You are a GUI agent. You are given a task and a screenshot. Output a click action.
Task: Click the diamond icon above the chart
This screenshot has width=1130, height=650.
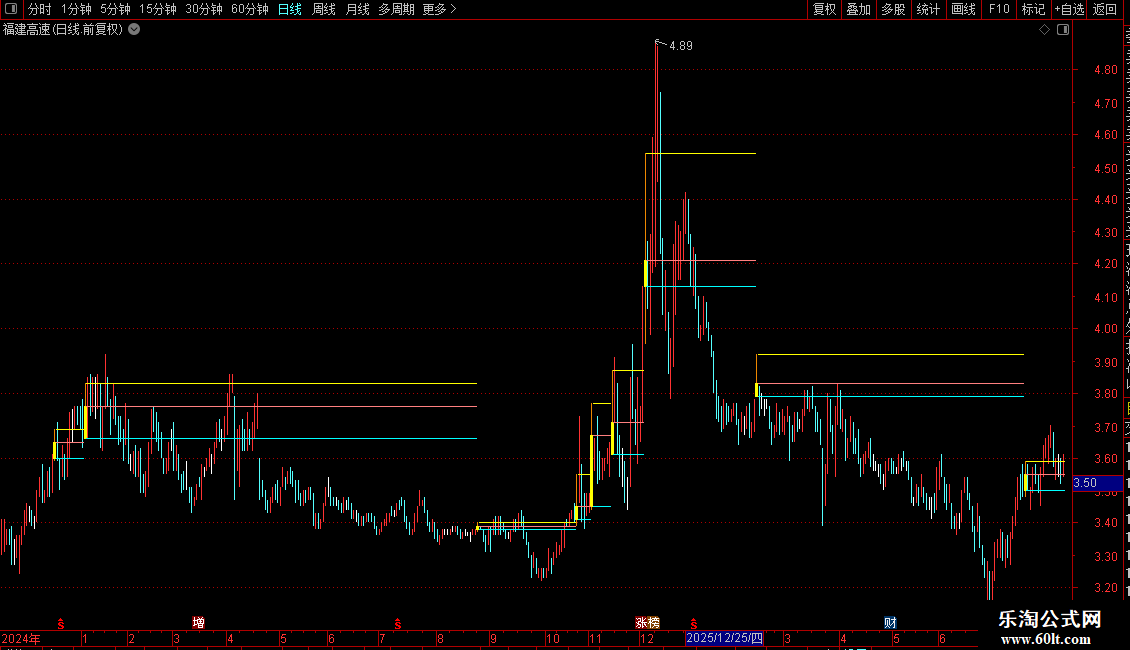1044,30
